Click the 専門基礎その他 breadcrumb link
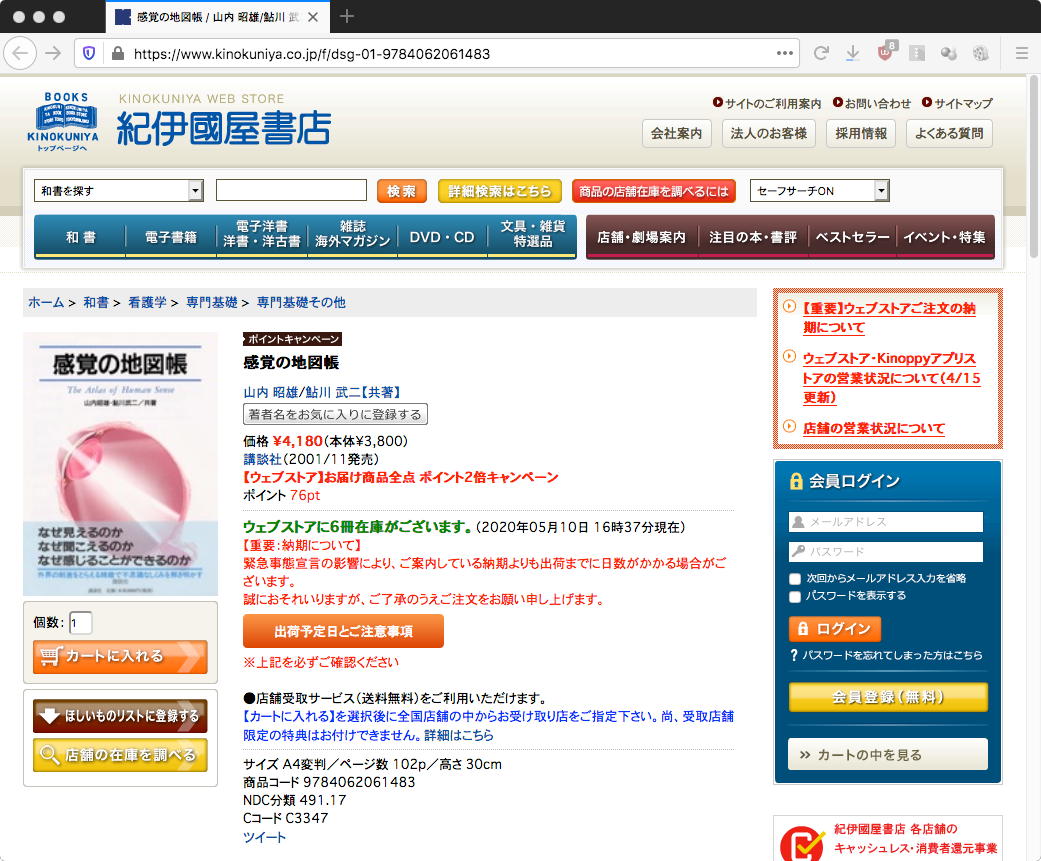The height and width of the screenshot is (861, 1041). (301, 302)
